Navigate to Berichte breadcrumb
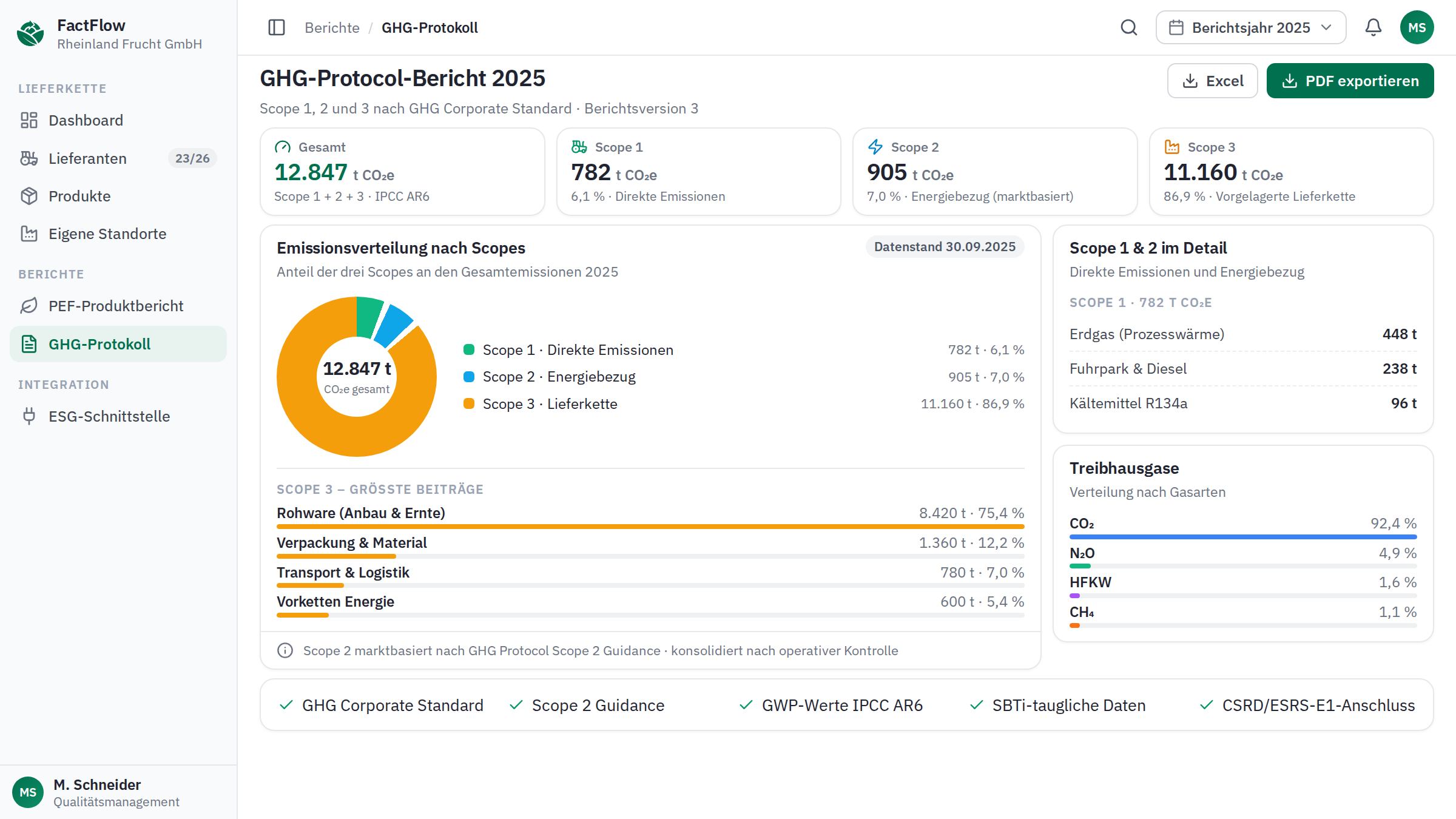 (x=332, y=27)
